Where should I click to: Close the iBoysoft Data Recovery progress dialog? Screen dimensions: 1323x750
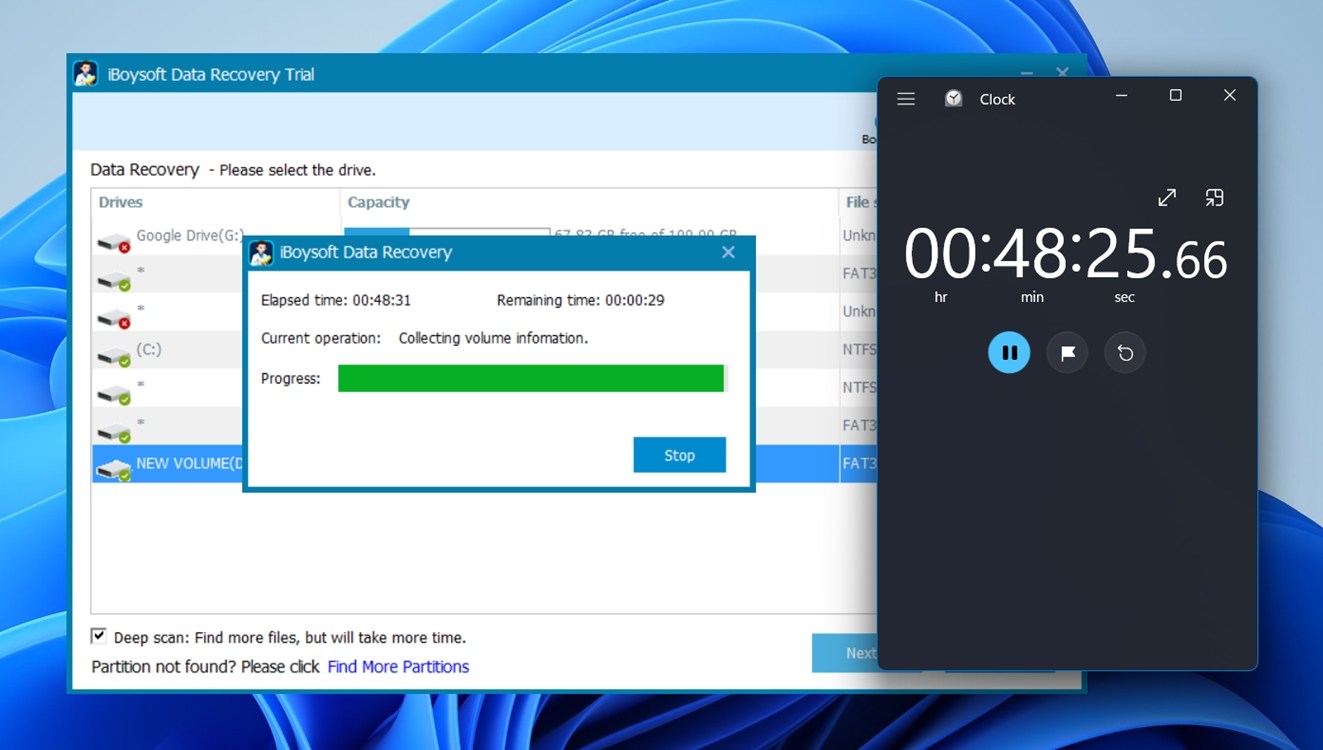(x=728, y=252)
